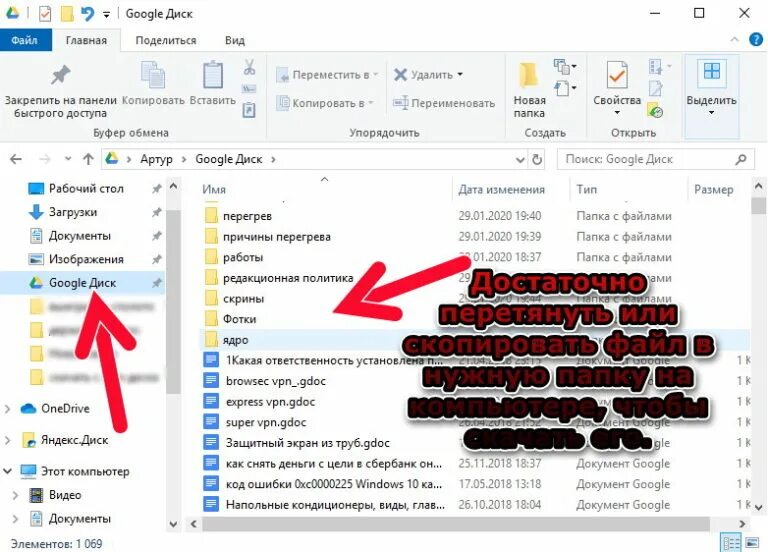Select Рабочий стол in navigation pane
768x552 pixels.
(x=86, y=189)
